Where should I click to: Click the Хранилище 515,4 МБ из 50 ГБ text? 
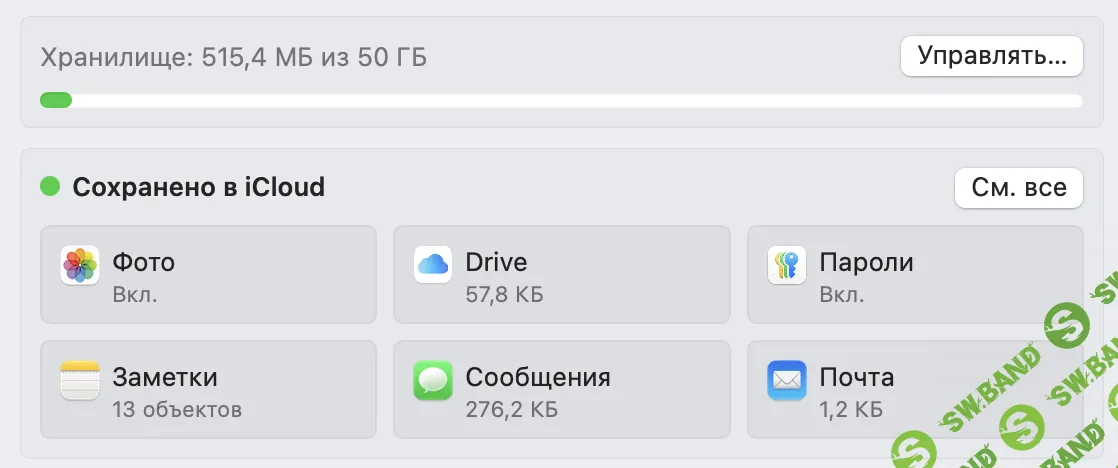point(234,58)
